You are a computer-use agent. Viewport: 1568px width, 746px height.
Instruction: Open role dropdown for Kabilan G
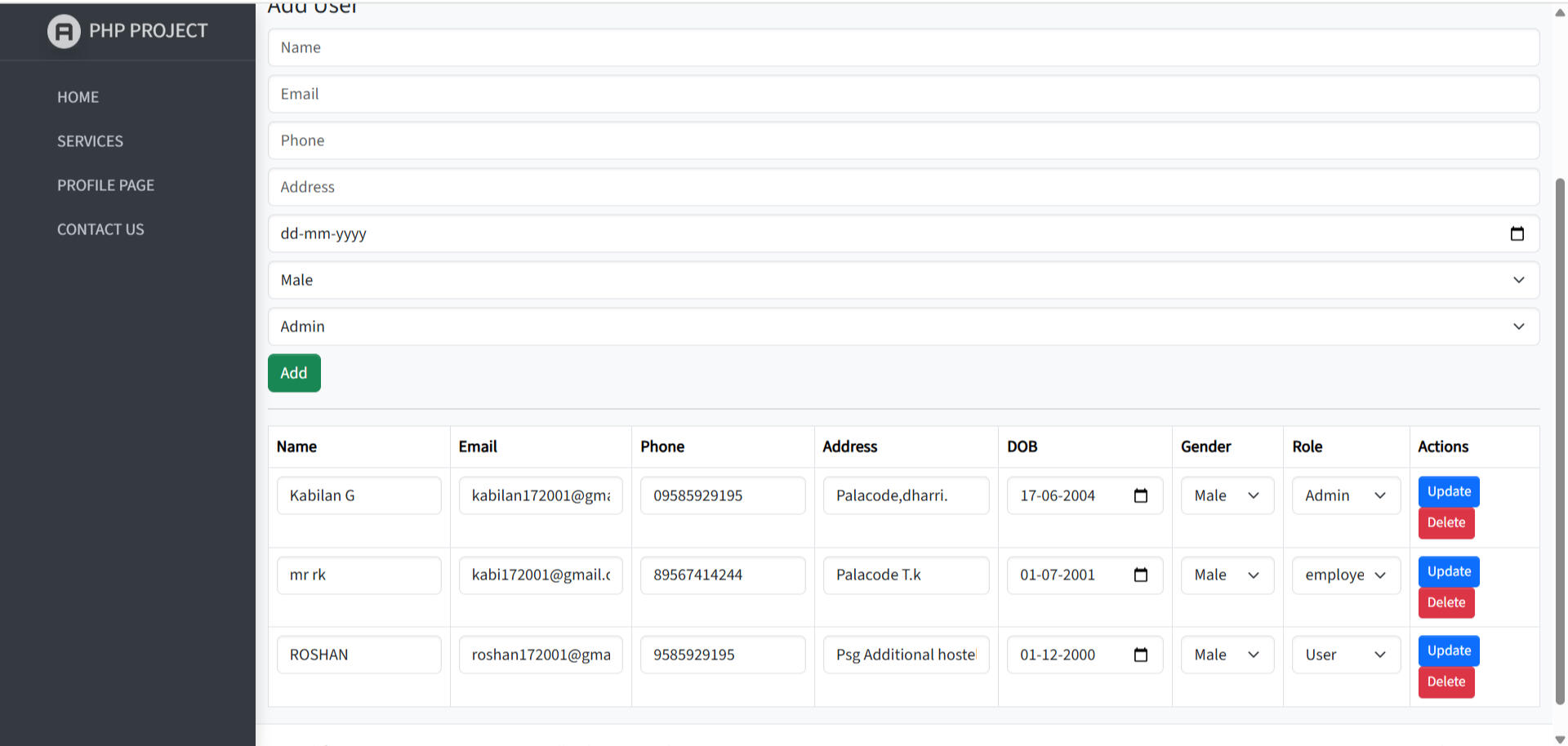1346,495
